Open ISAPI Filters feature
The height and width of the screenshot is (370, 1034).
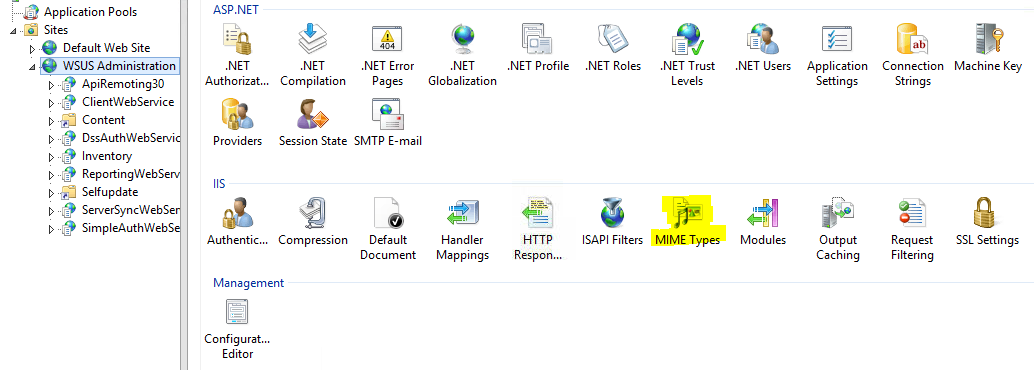[613, 222]
